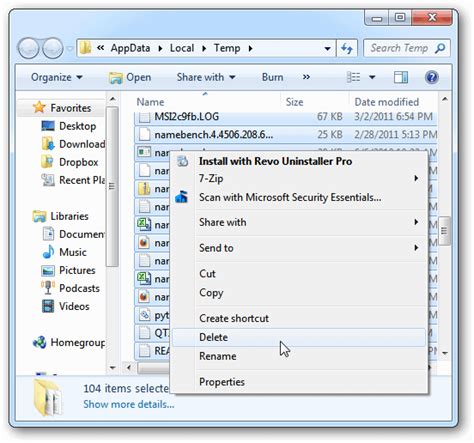
Task: Click the Open toolbar icon
Action: coord(116,78)
